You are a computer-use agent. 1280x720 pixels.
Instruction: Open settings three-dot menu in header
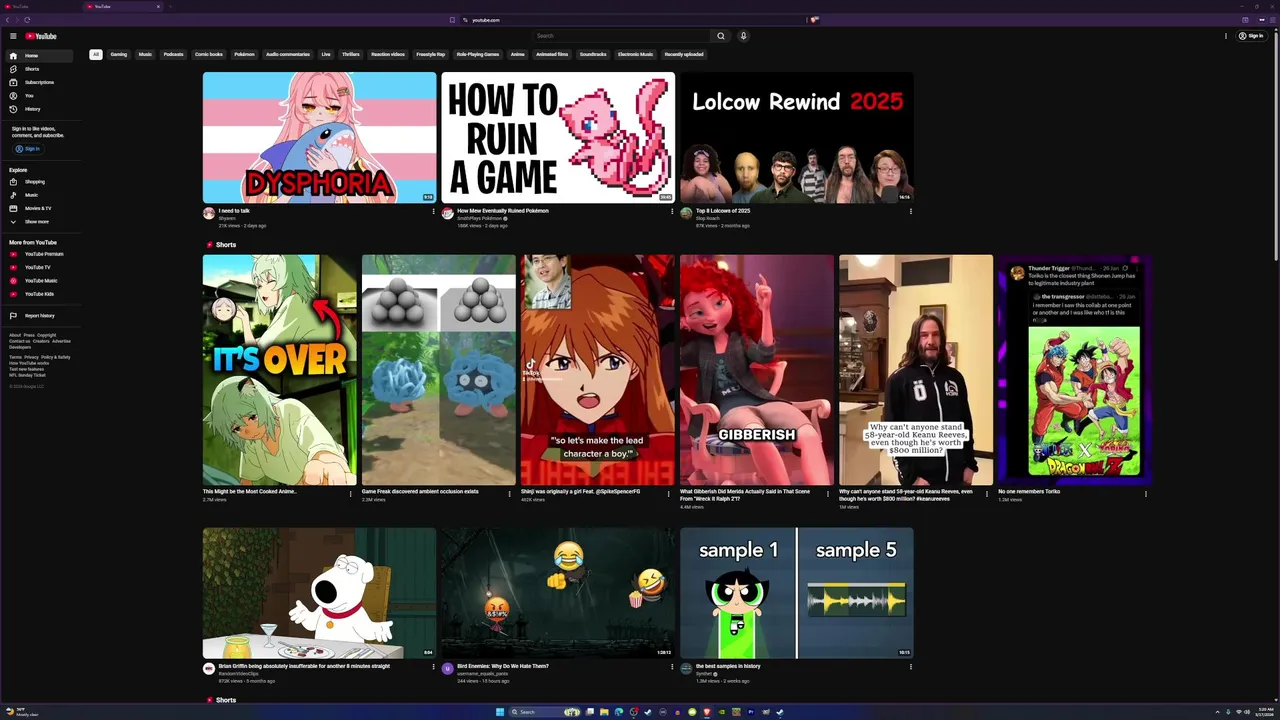coord(1226,36)
